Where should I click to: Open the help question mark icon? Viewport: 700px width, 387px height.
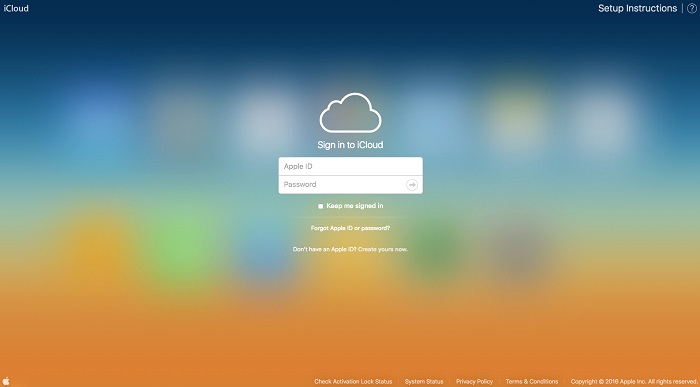coord(692,8)
